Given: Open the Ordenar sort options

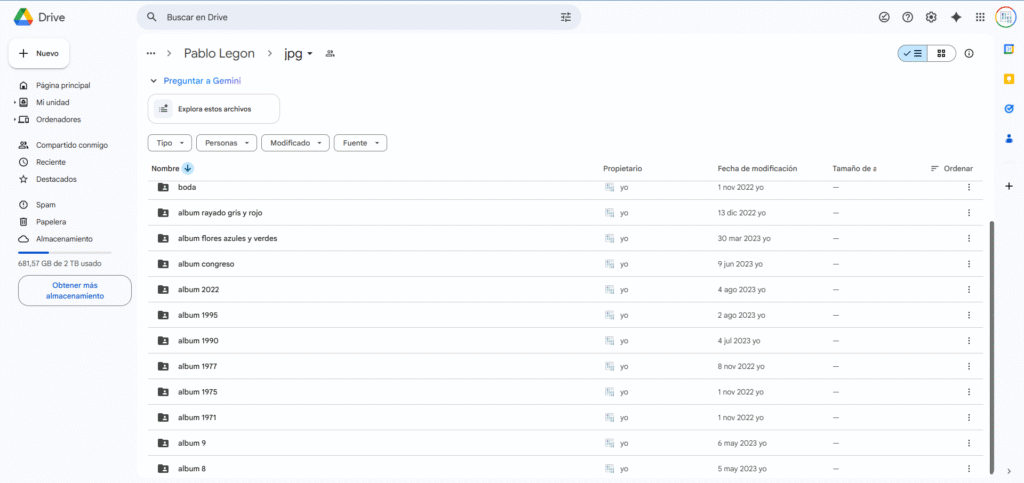Looking at the screenshot, I should click(952, 168).
